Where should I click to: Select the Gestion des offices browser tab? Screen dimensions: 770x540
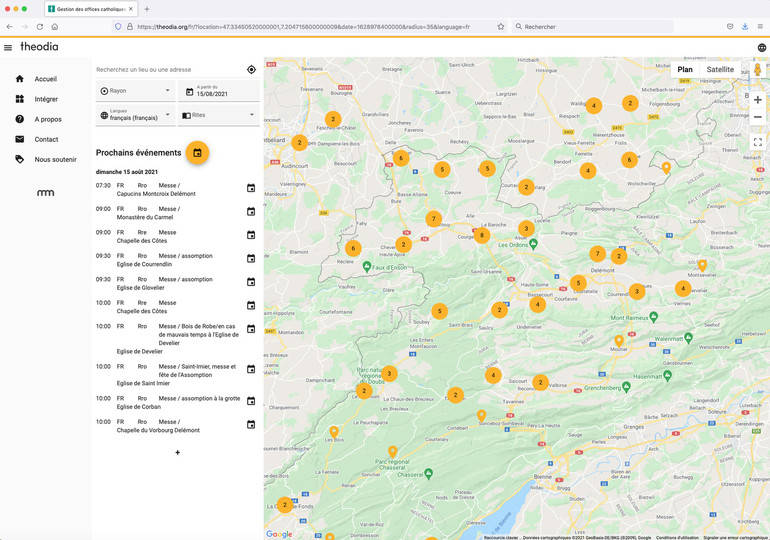click(91, 9)
